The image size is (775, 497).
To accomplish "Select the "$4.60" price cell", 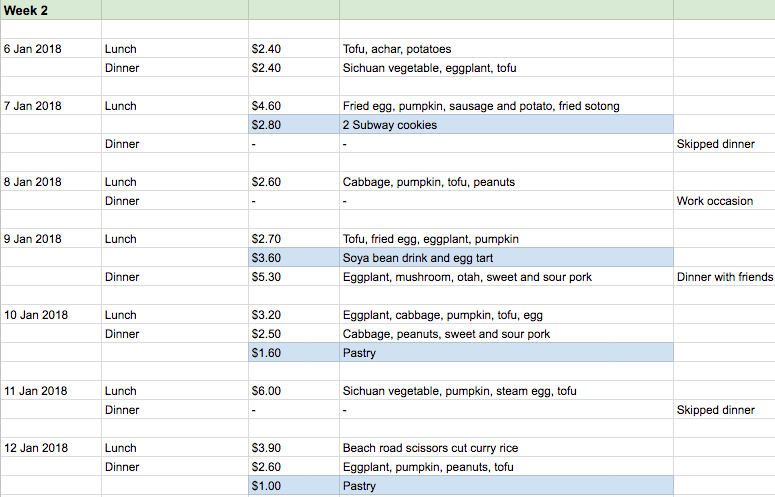I will pyautogui.click(x=293, y=106).
